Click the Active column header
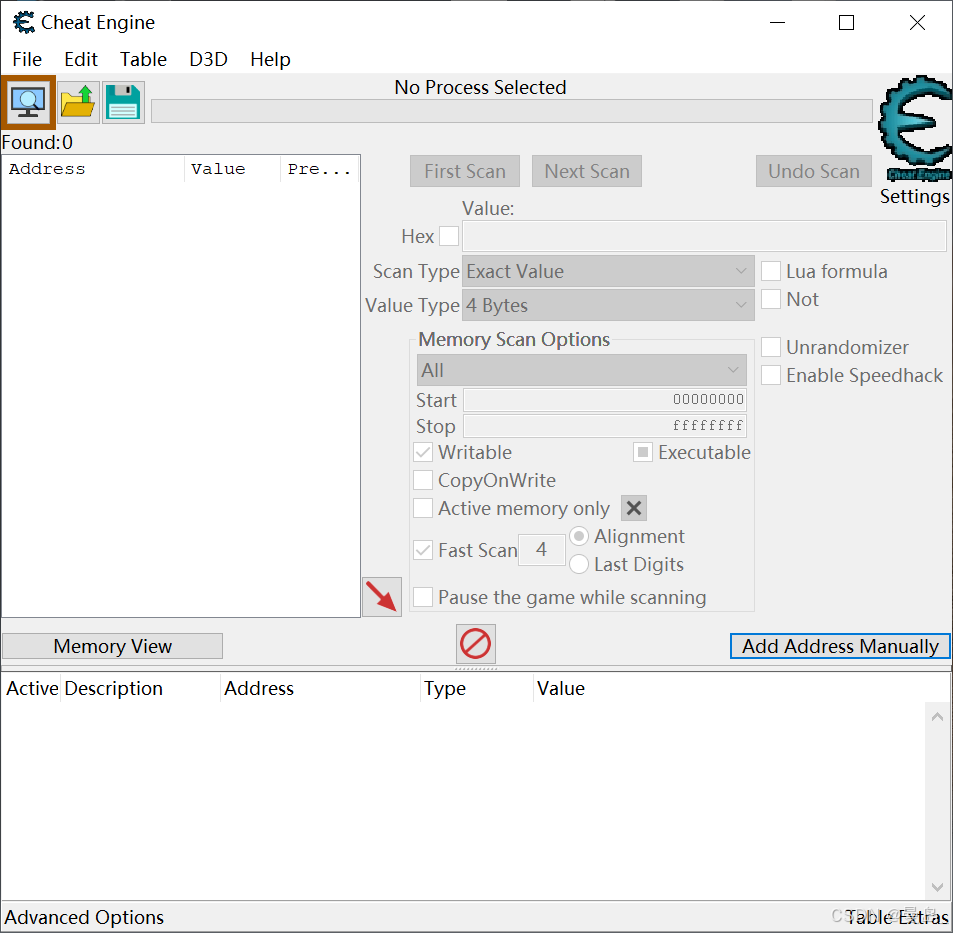Image resolution: width=953 pixels, height=933 pixels. (32, 688)
